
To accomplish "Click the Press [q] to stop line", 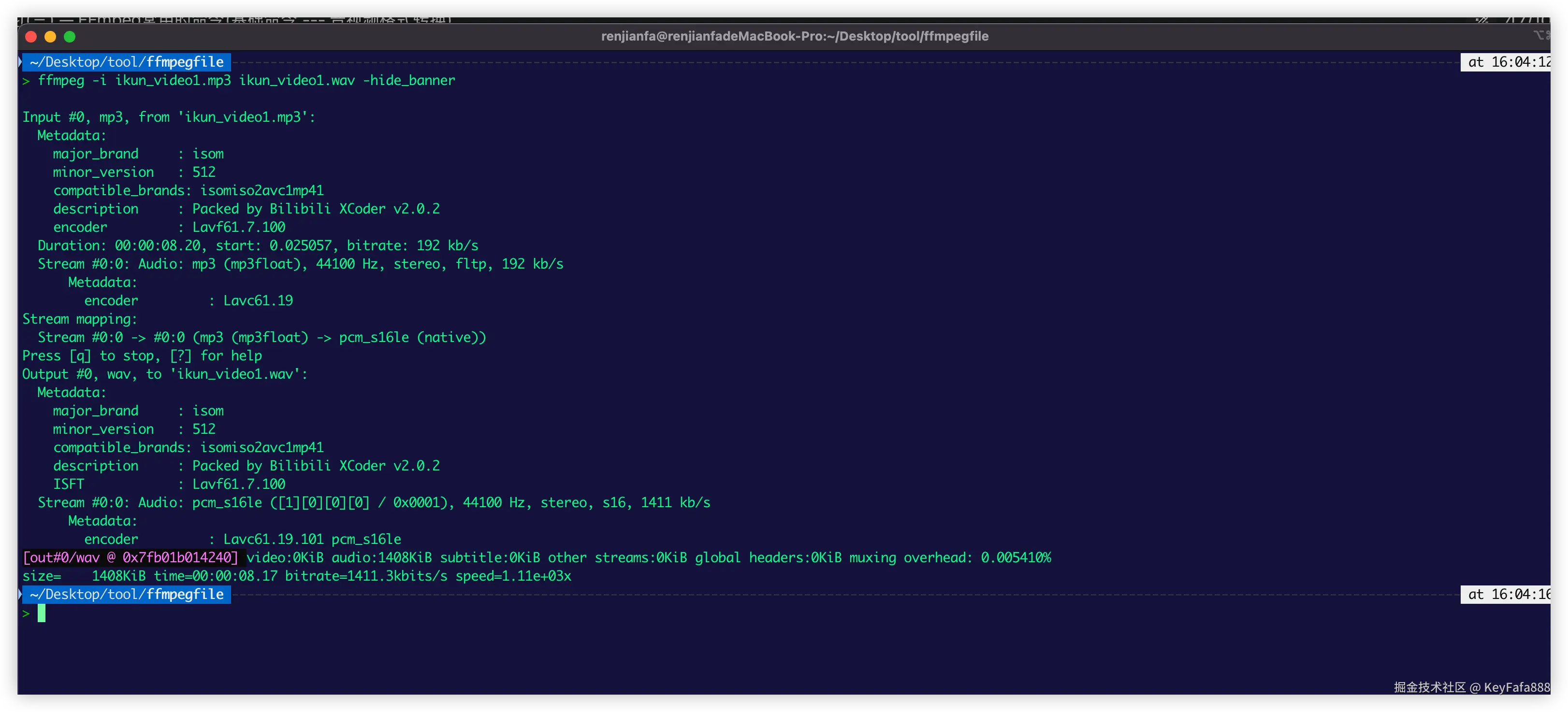I will 142,356.
